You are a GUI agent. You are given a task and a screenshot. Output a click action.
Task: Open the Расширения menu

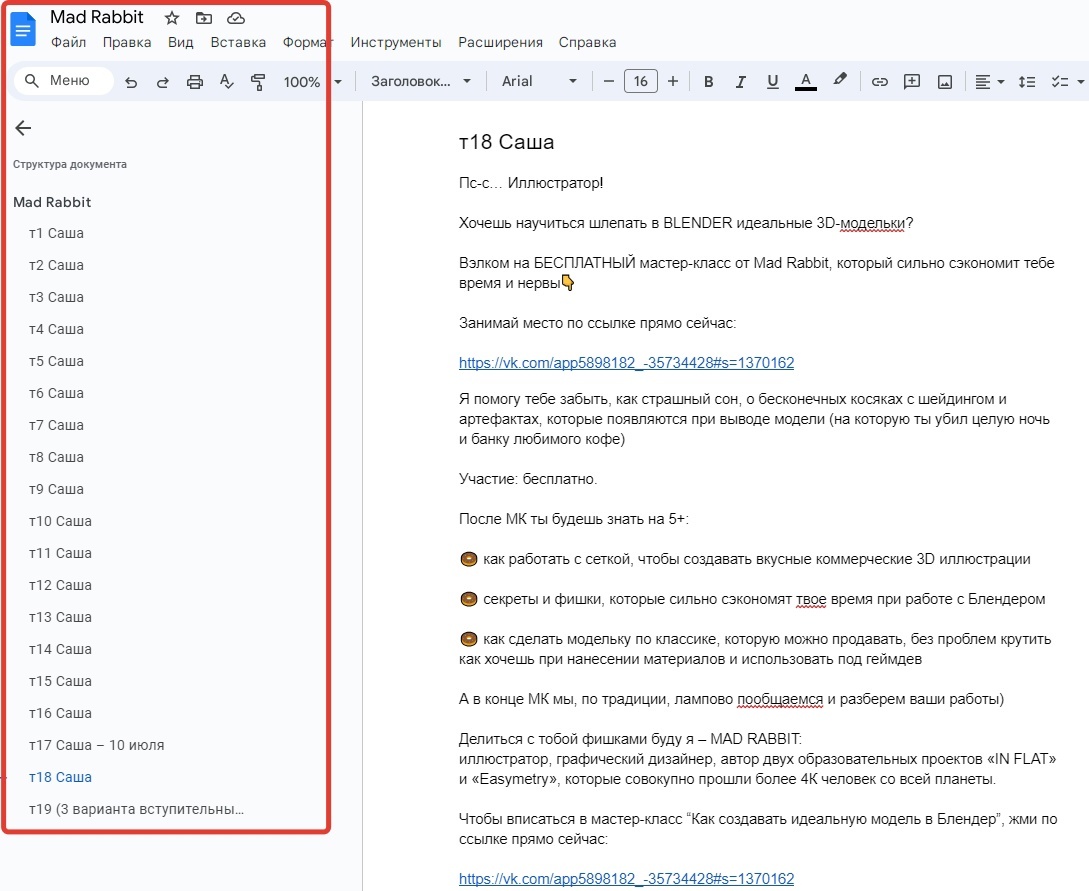[x=500, y=42]
